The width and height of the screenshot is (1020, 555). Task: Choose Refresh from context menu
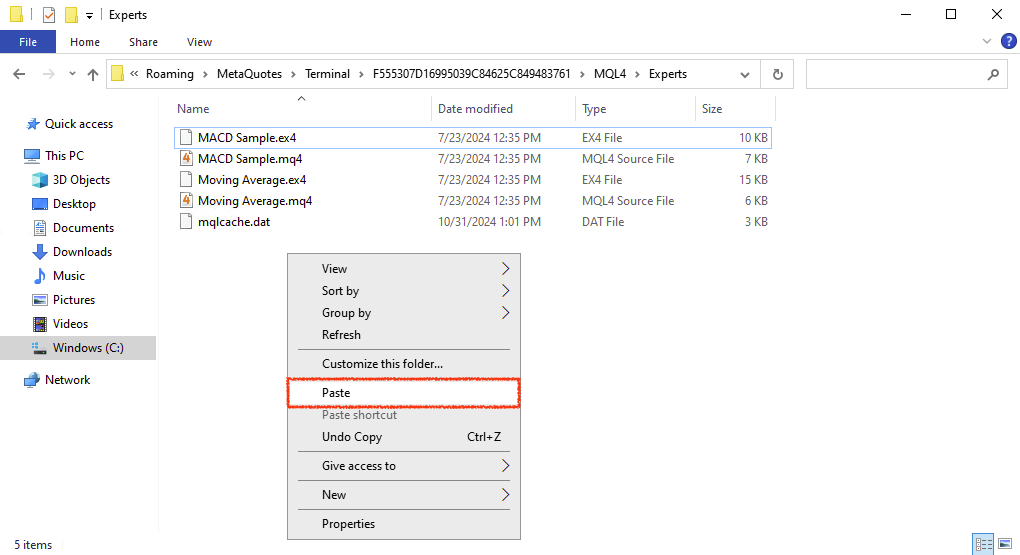click(x=404, y=335)
